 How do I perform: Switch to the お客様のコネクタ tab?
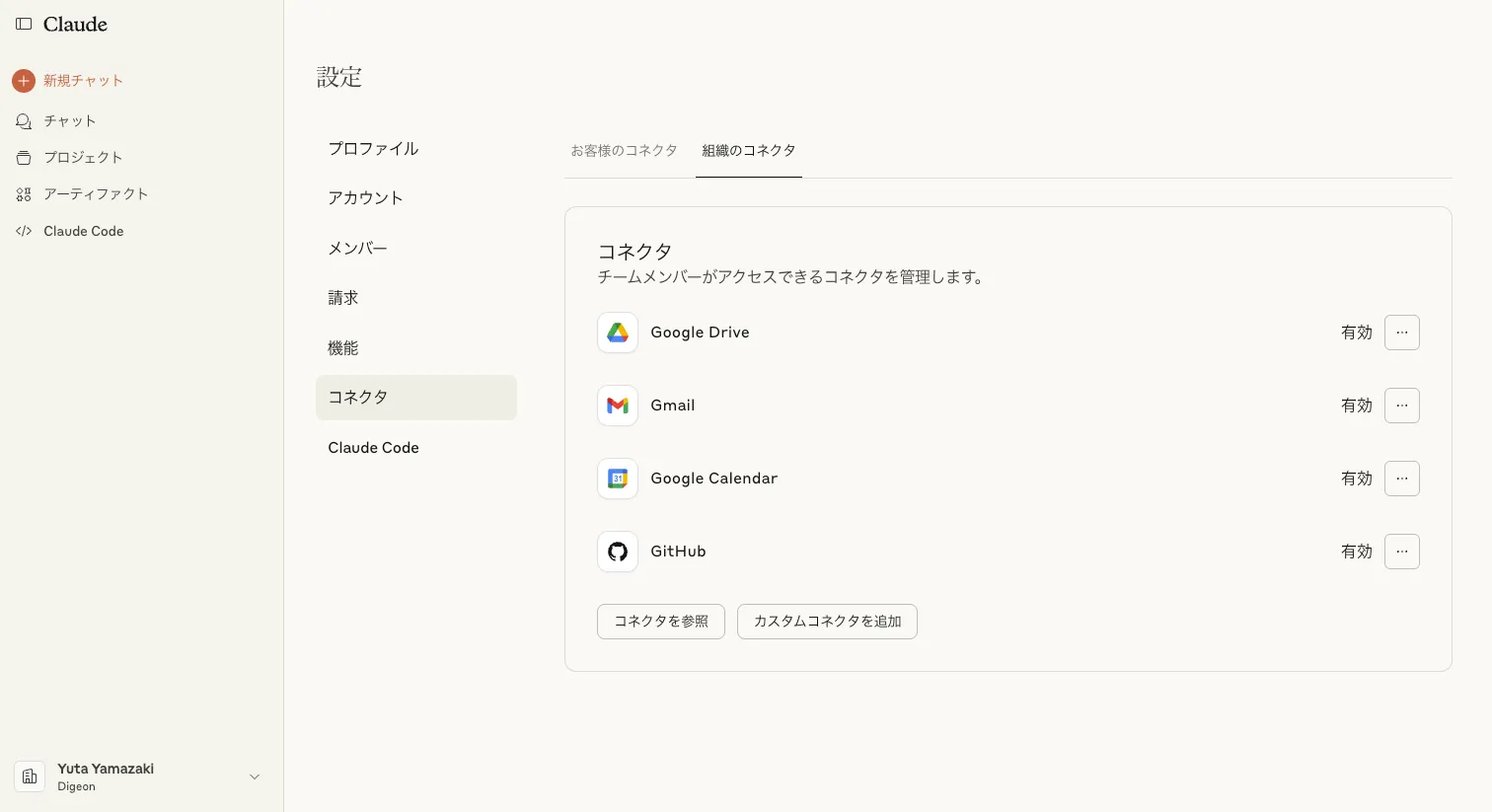click(624, 151)
